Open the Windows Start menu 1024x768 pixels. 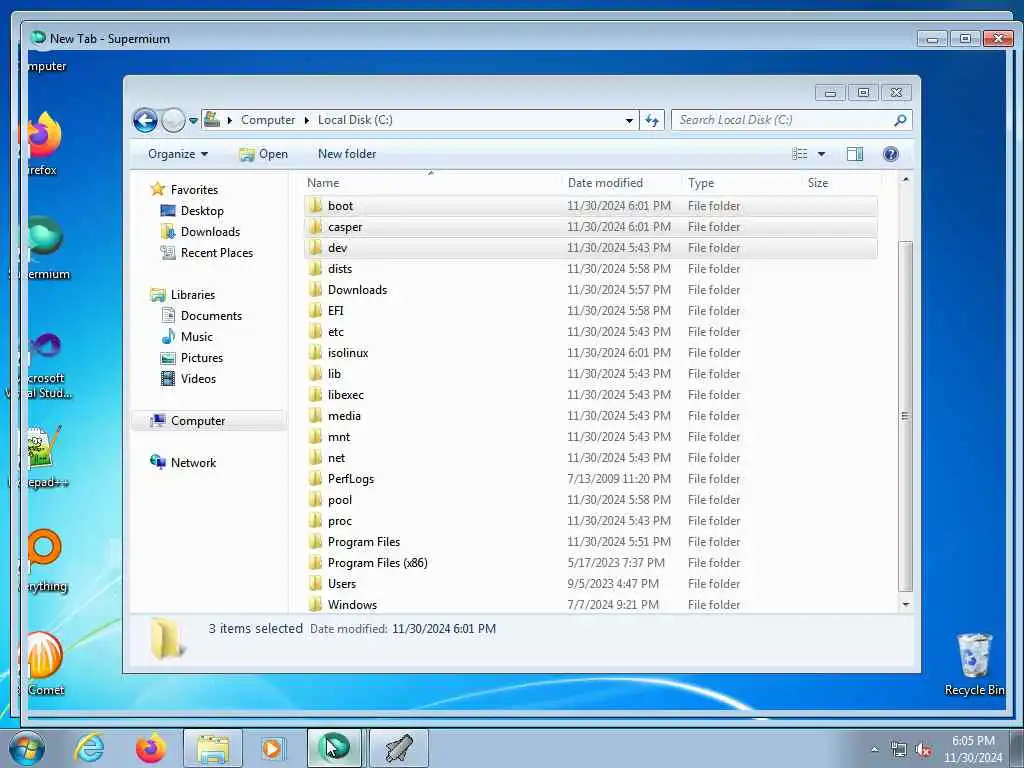tap(26, 748)
